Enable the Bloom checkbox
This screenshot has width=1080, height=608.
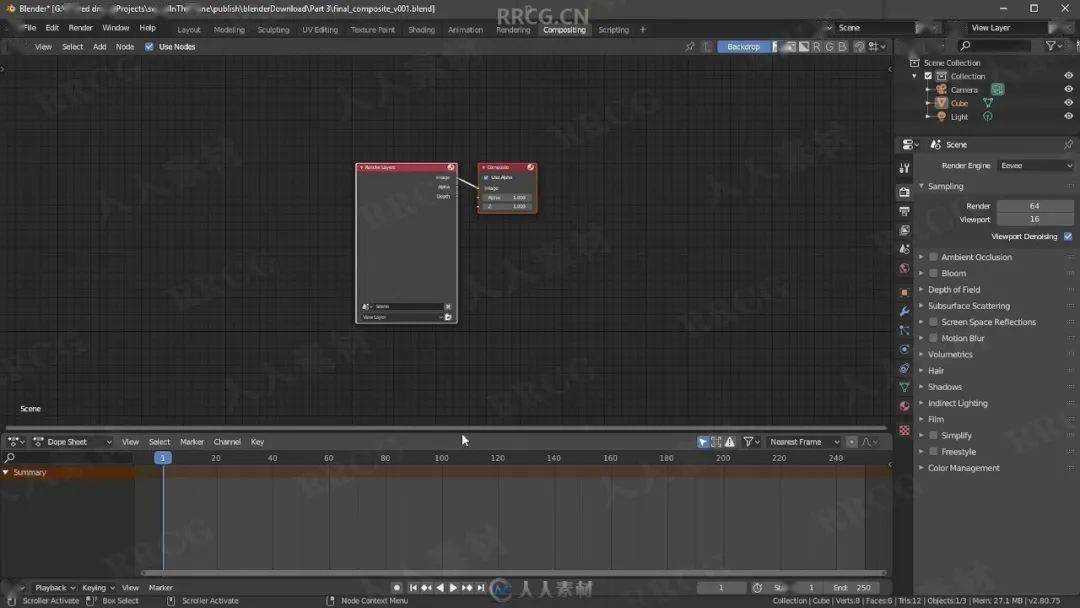coord(933,273)
